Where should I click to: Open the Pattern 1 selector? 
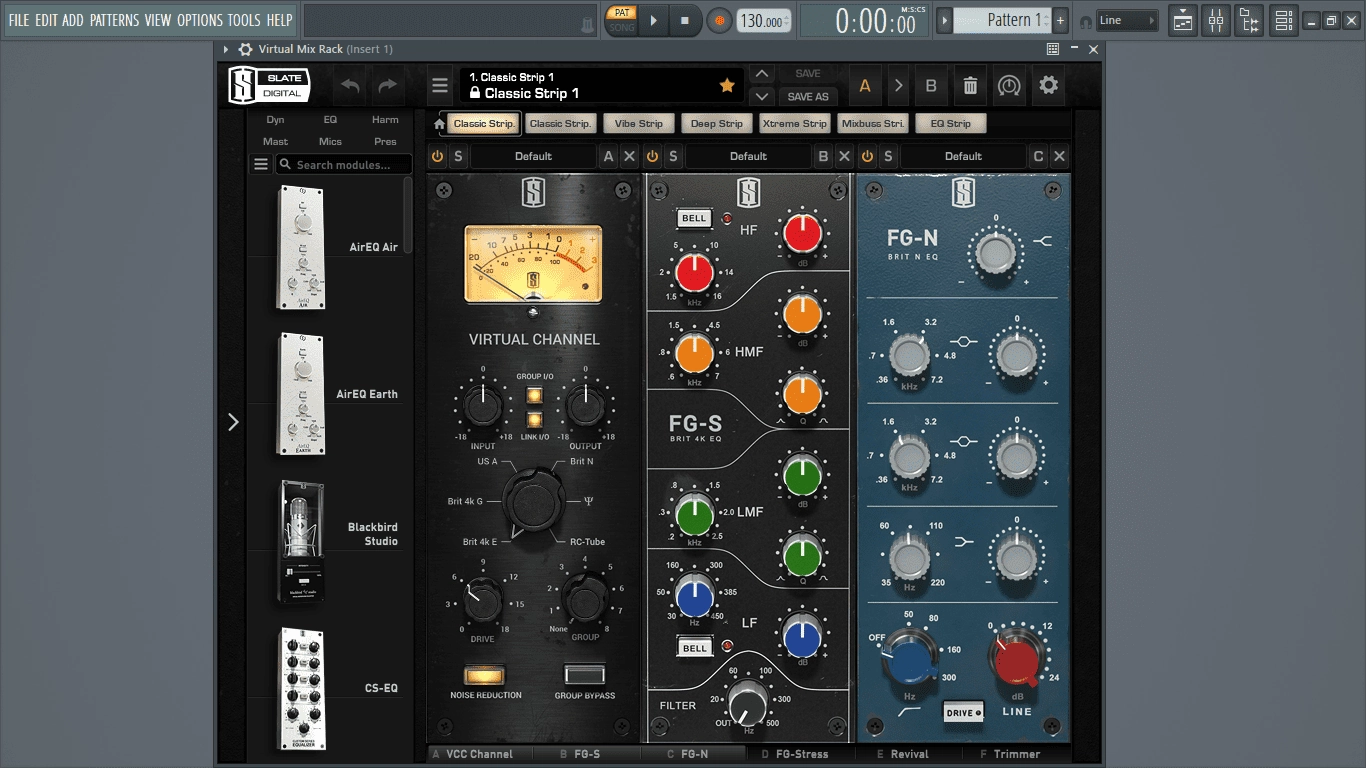[x=1002, y=20]
